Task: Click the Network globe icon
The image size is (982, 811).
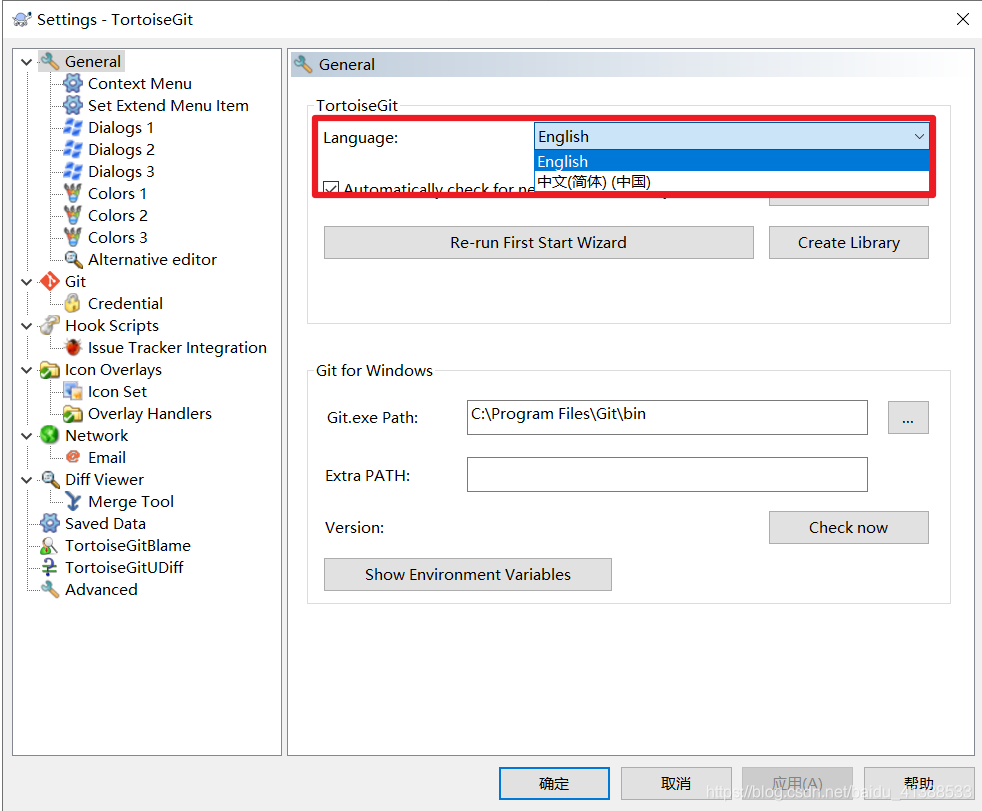Action: pyautogui.click(x=49, y=435)
